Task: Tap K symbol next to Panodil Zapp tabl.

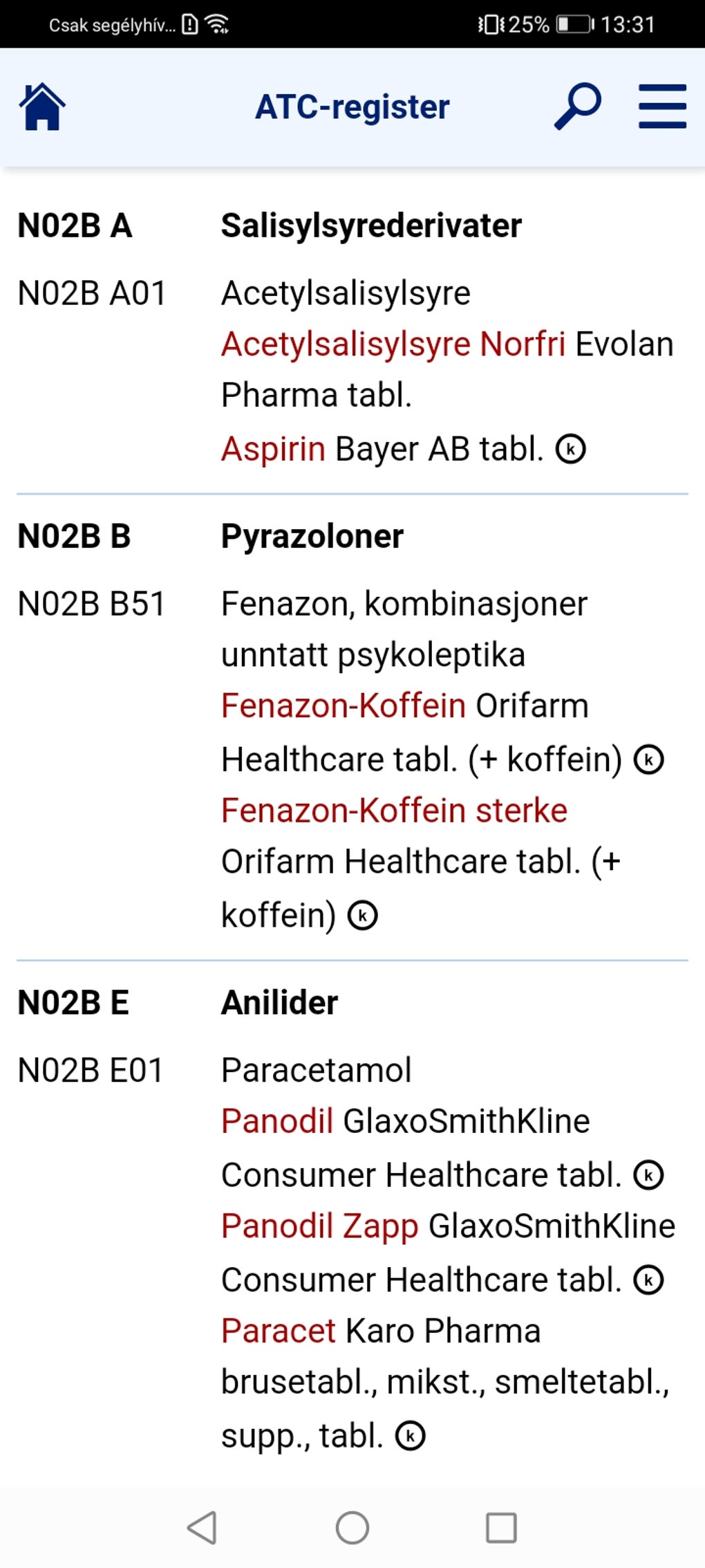Action: click(x=648, y=1280)
